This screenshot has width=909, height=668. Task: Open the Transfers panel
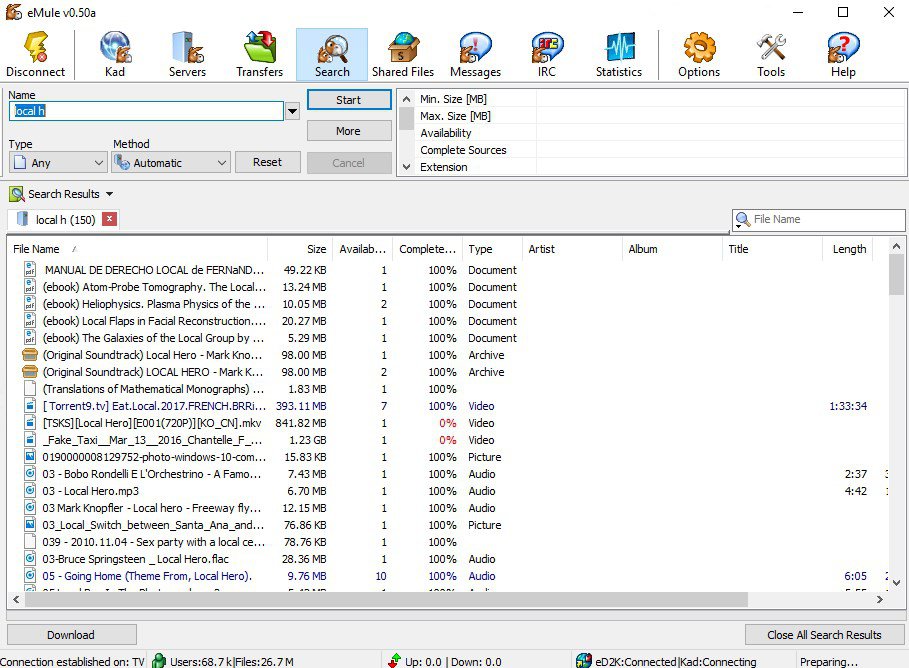[x=260, y=55]
